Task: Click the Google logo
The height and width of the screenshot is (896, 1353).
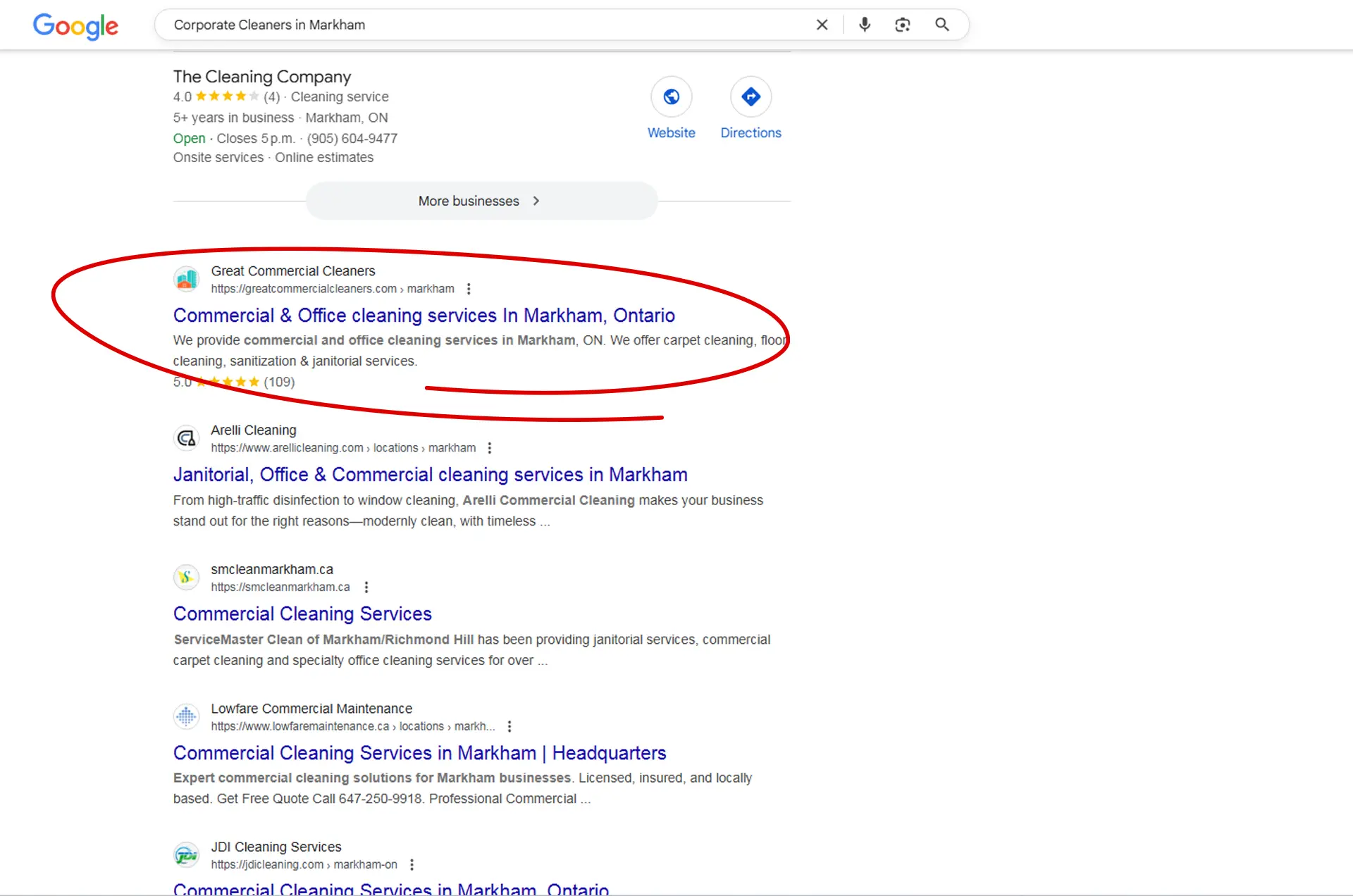Action: click(75, 26)
